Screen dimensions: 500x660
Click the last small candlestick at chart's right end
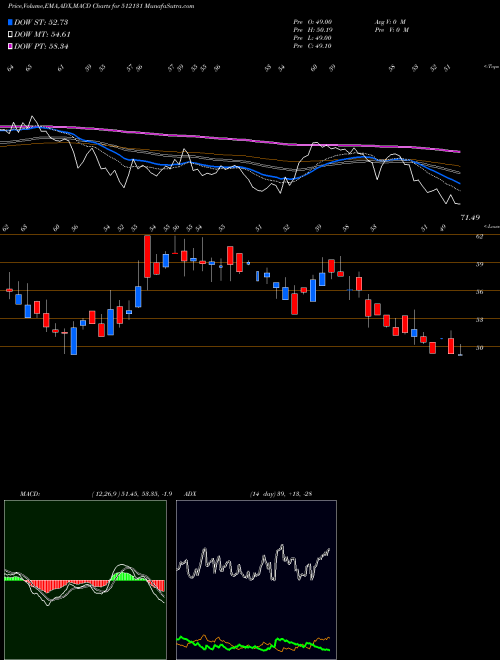460,353
